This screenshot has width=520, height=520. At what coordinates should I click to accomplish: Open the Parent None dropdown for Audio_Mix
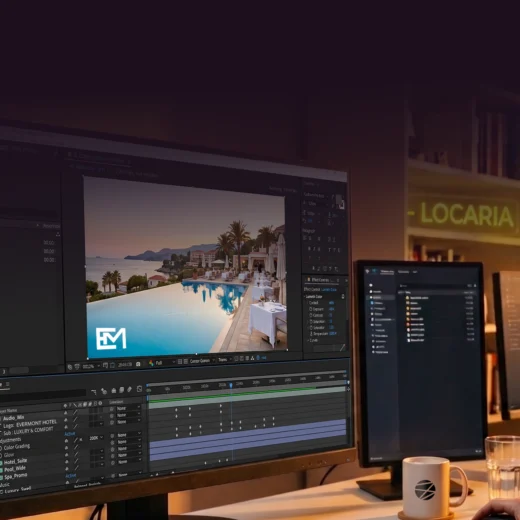click(128, 408)
